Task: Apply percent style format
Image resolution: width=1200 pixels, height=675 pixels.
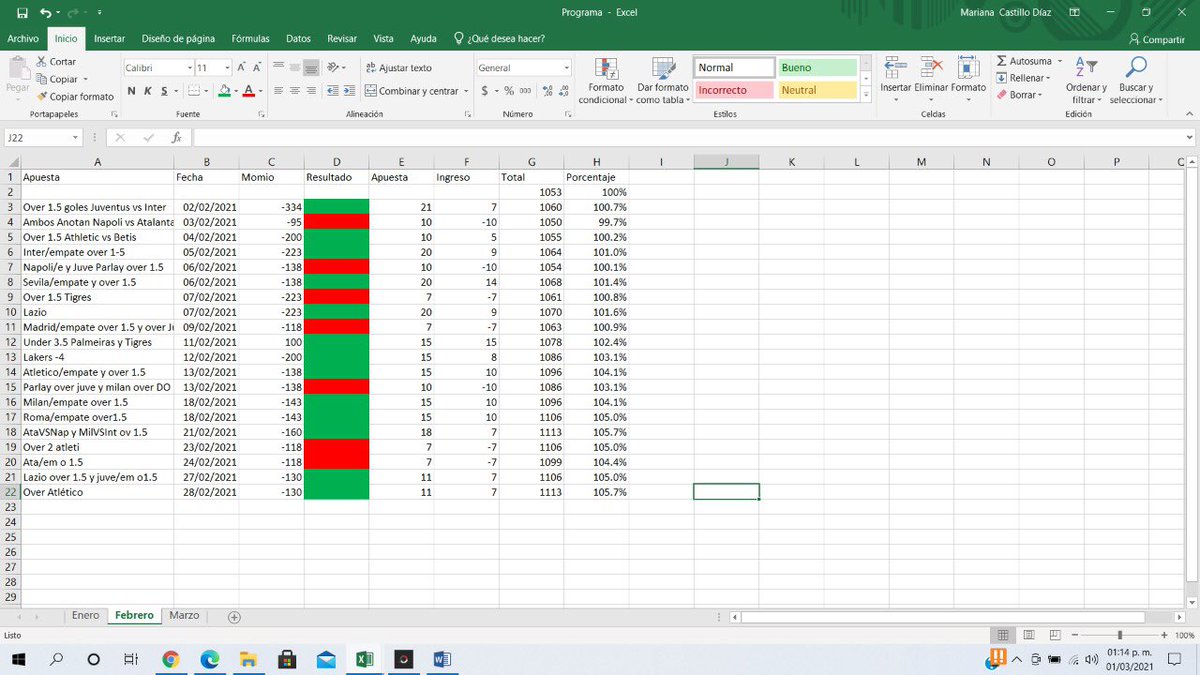Action: [509, 91]
